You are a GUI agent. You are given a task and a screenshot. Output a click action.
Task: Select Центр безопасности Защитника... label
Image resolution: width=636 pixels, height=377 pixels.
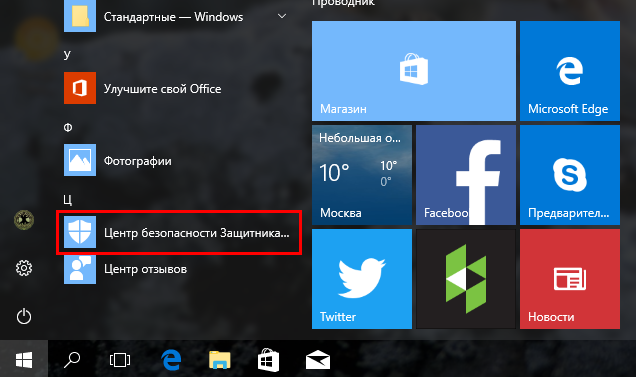point(197,233)
